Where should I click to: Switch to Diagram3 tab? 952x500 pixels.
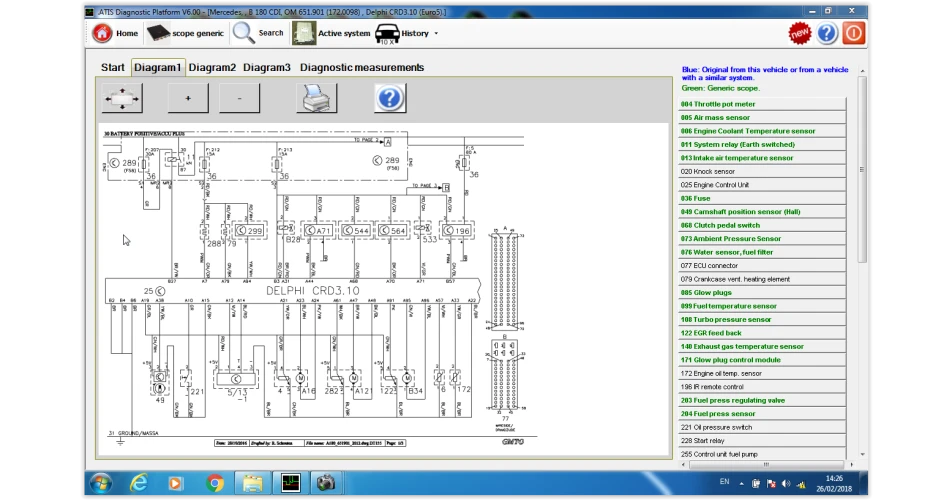267,67
